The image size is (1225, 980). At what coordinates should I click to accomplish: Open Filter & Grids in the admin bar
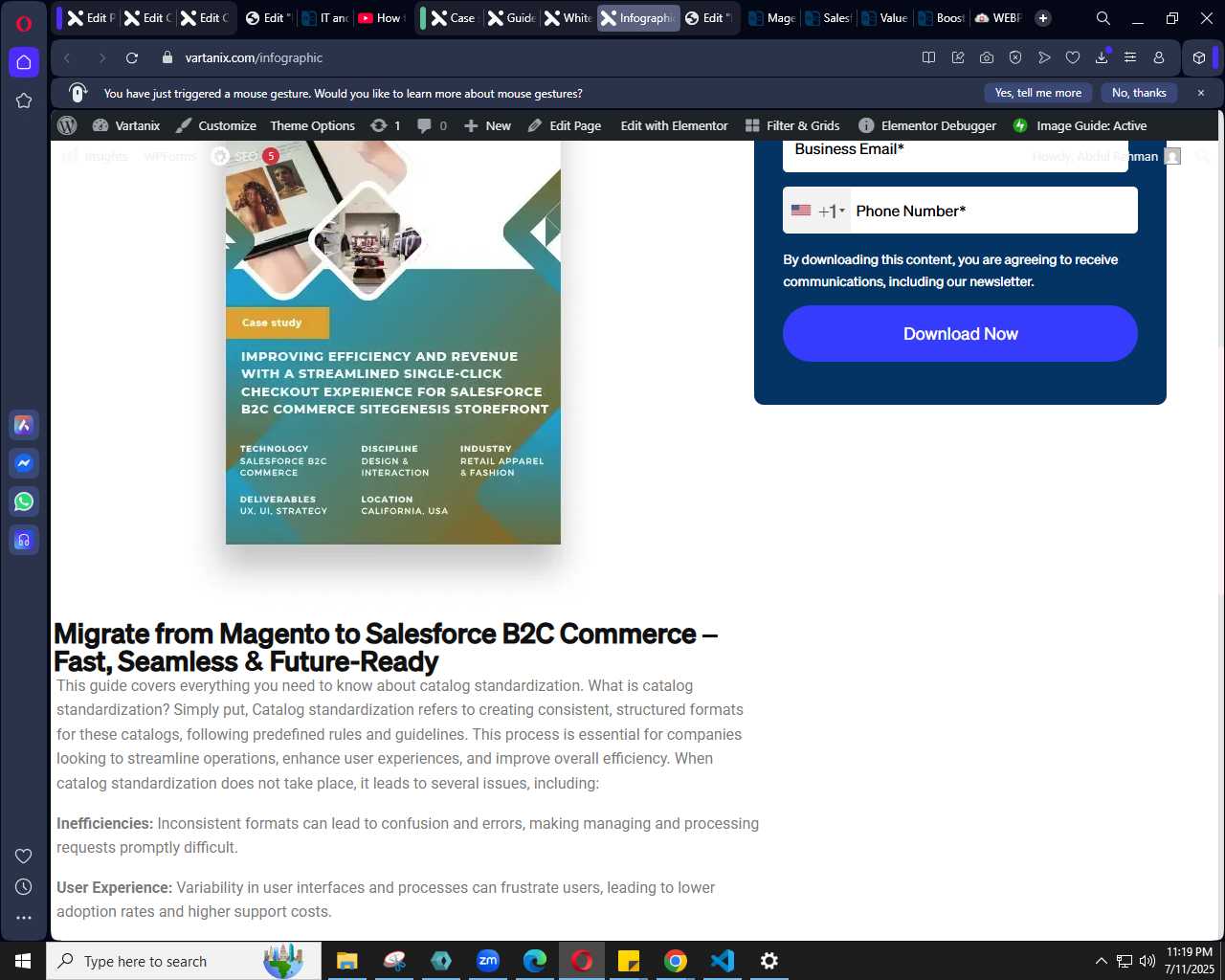coord(792,125)
